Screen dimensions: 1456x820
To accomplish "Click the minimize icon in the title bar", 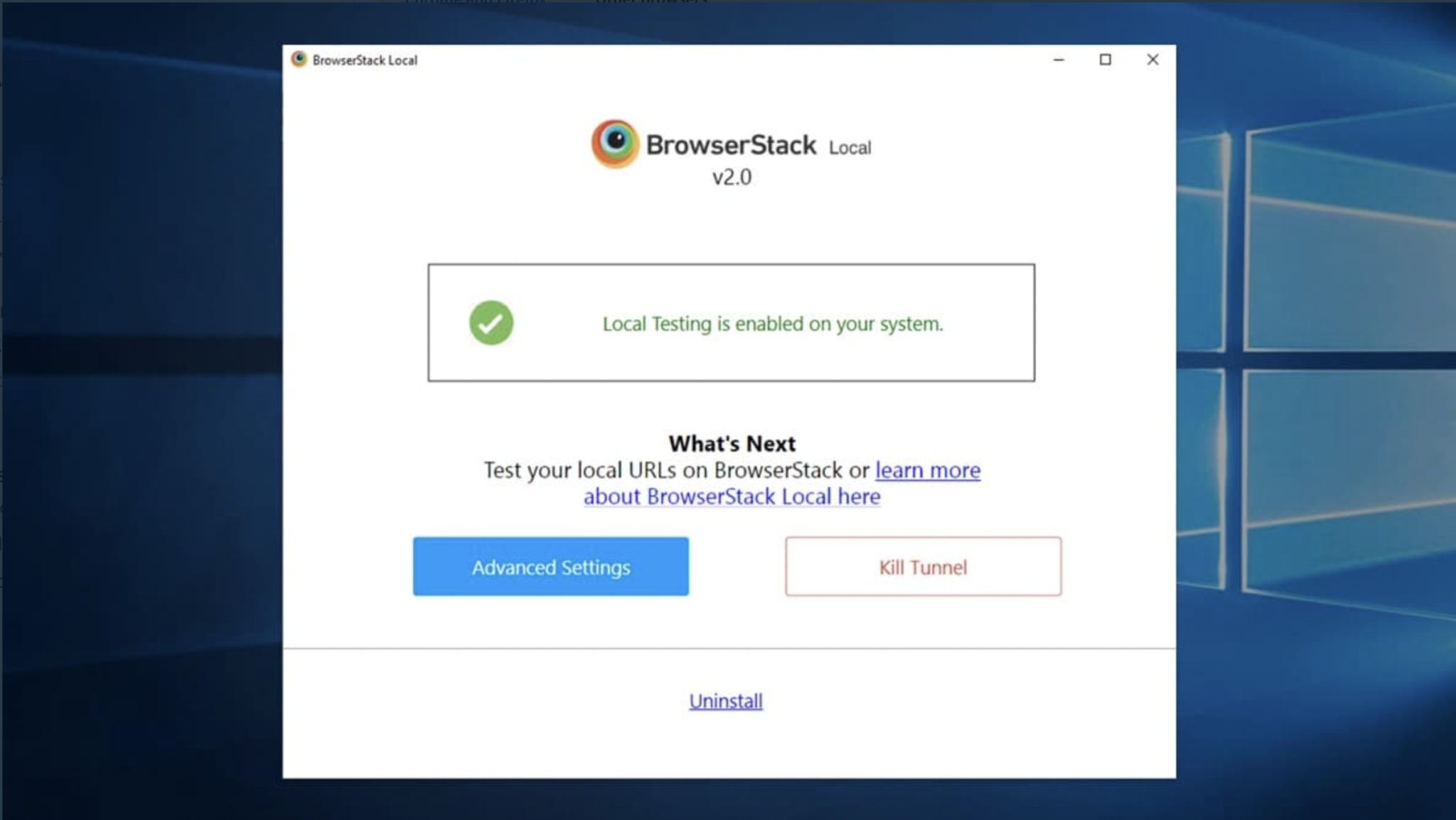I will (x=1059, y=60).
